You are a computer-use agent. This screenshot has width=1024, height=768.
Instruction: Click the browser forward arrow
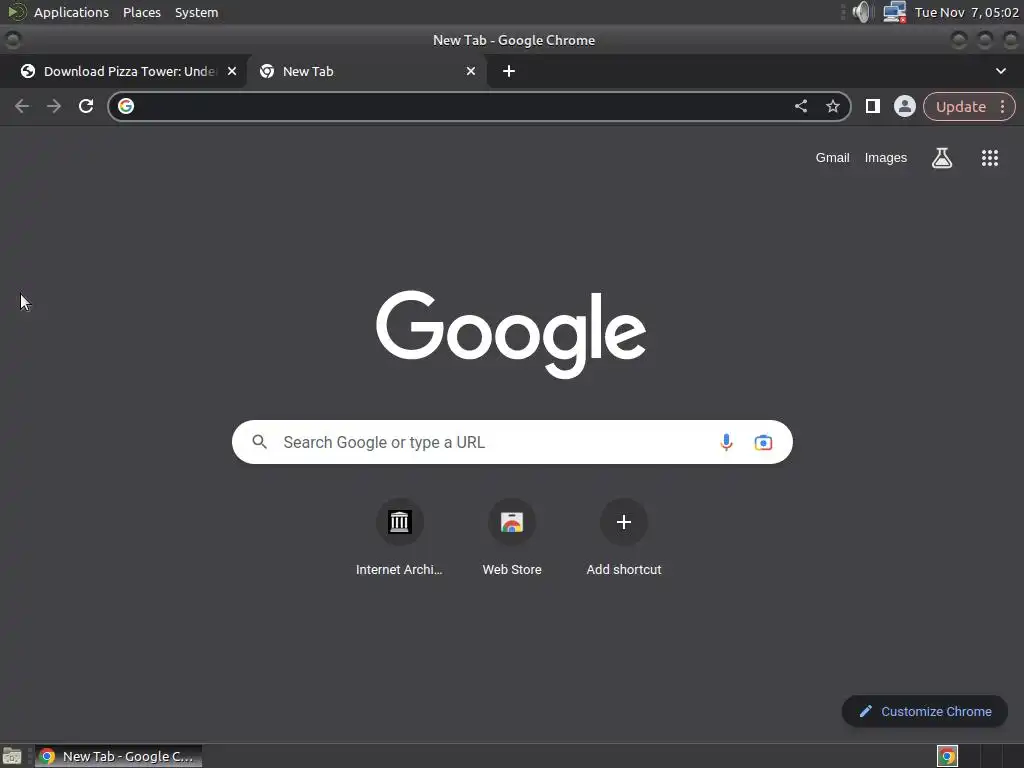(x=54, y=106)
